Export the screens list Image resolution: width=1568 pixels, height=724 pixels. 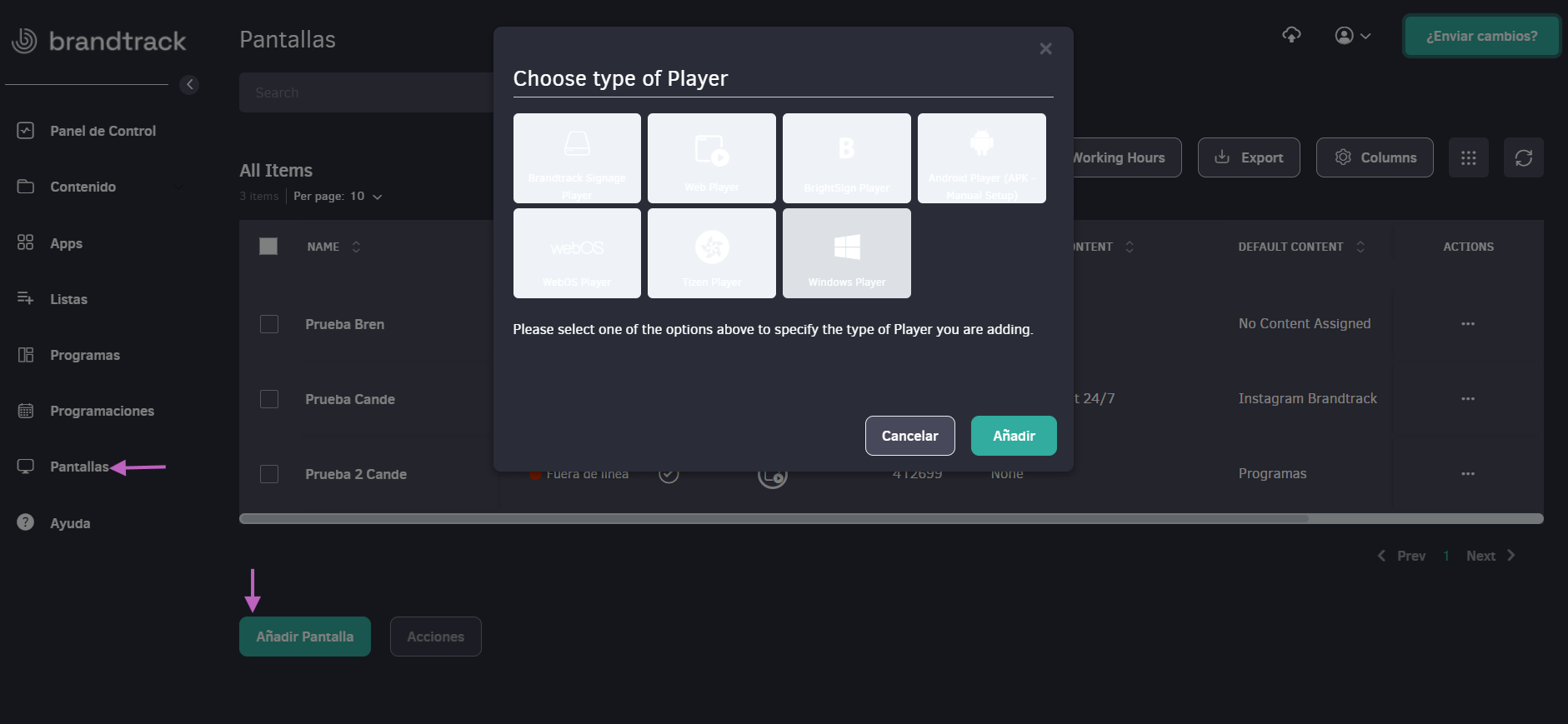pyautogui.click(x=1249, y=157)
